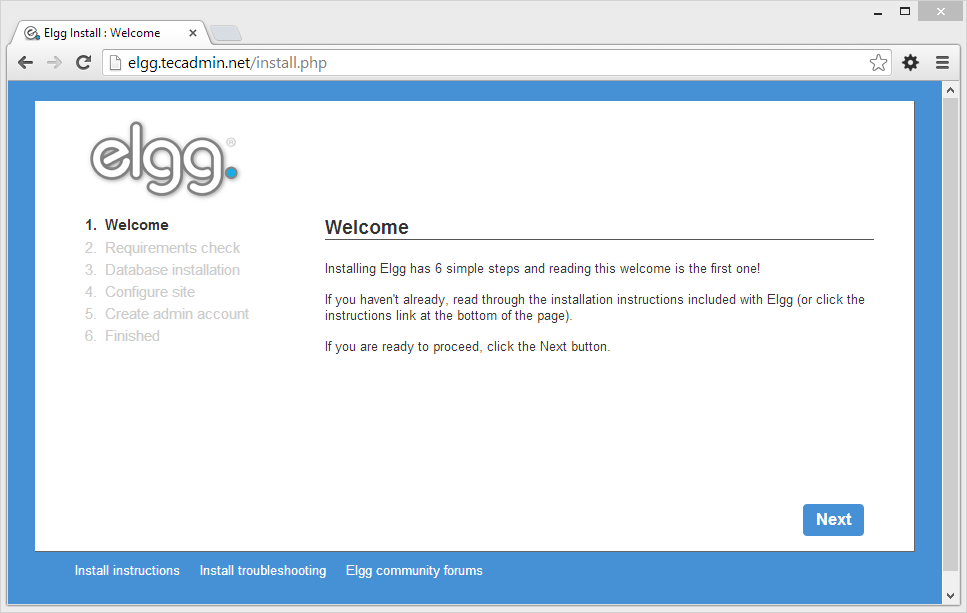Click the scrollbar up arrow
The height and width of the screenshot is (613, 967).
coord(950,90)
